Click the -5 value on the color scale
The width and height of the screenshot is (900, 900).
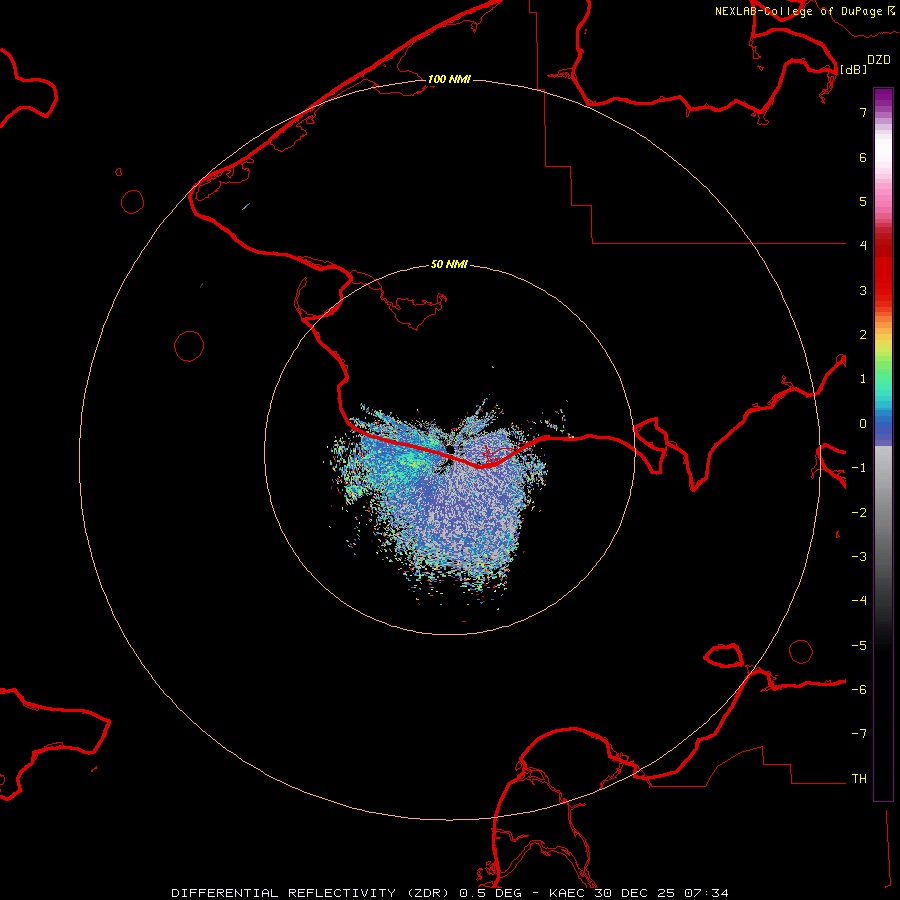(x=859, y=646)
